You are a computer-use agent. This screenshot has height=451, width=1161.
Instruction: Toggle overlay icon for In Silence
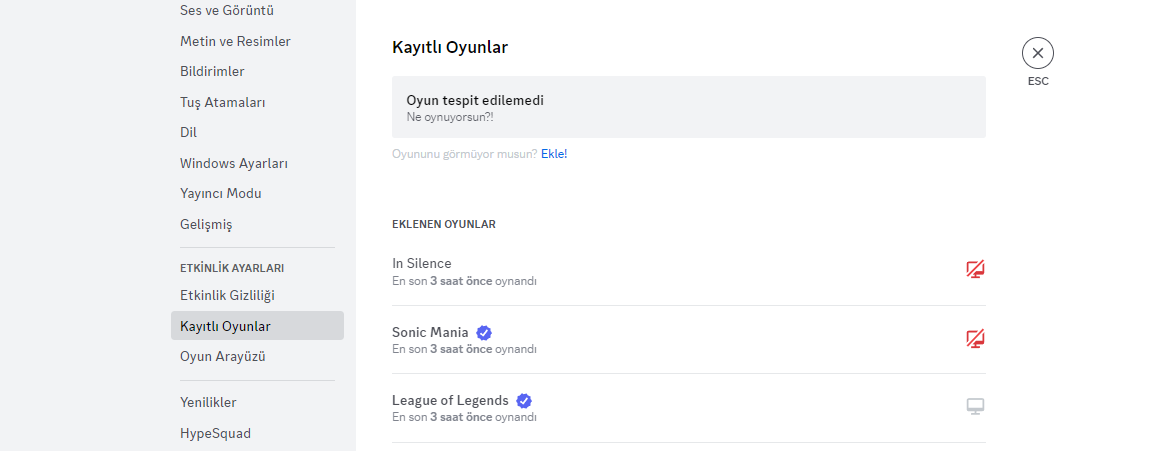[975, 269]
